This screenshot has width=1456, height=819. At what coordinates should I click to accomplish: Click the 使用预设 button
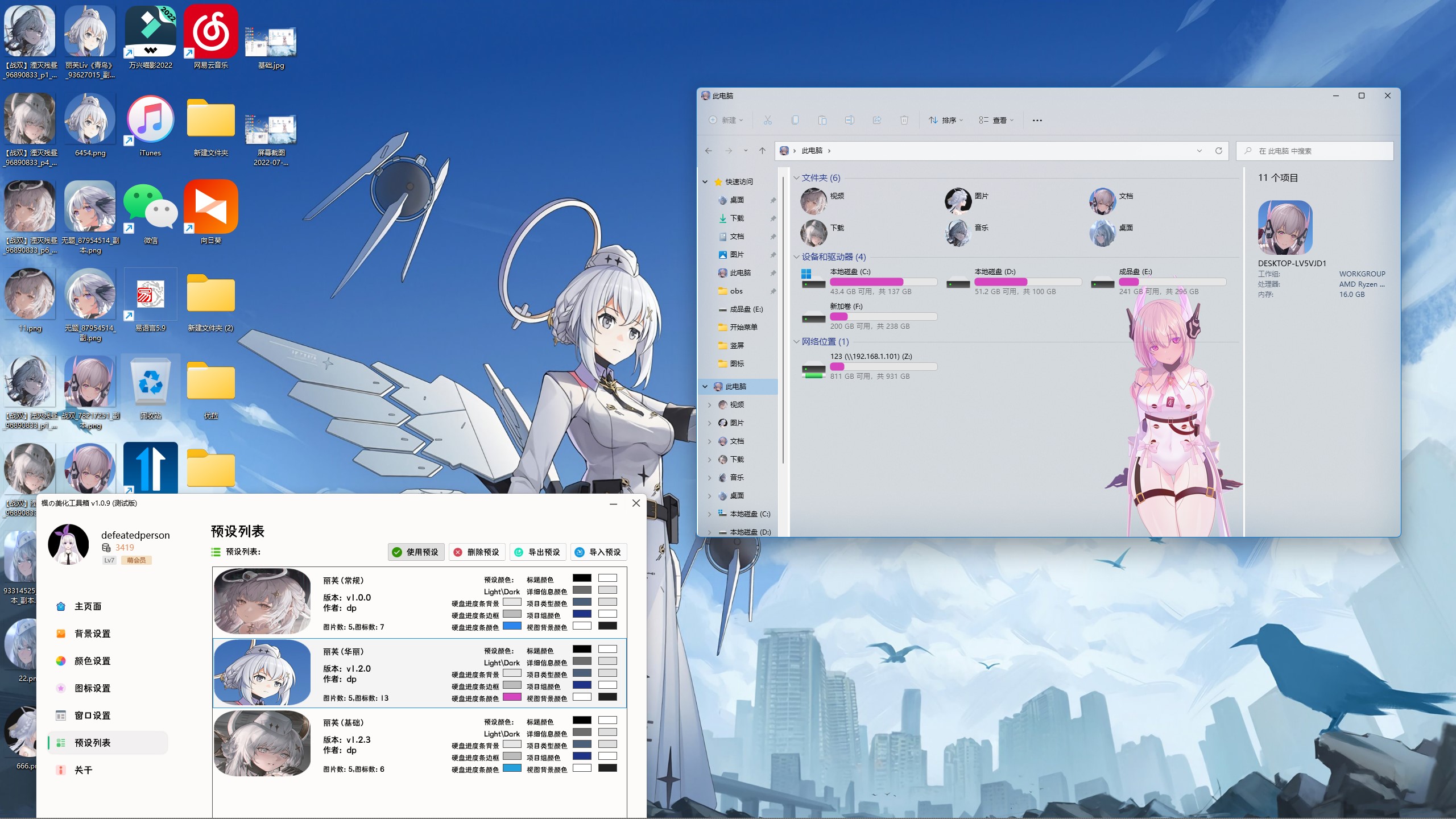point(416,552)
